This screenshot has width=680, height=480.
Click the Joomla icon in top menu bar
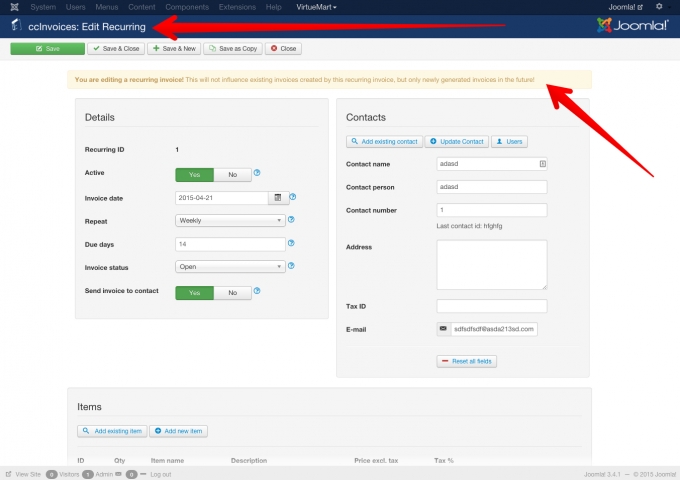coord(14,7)
